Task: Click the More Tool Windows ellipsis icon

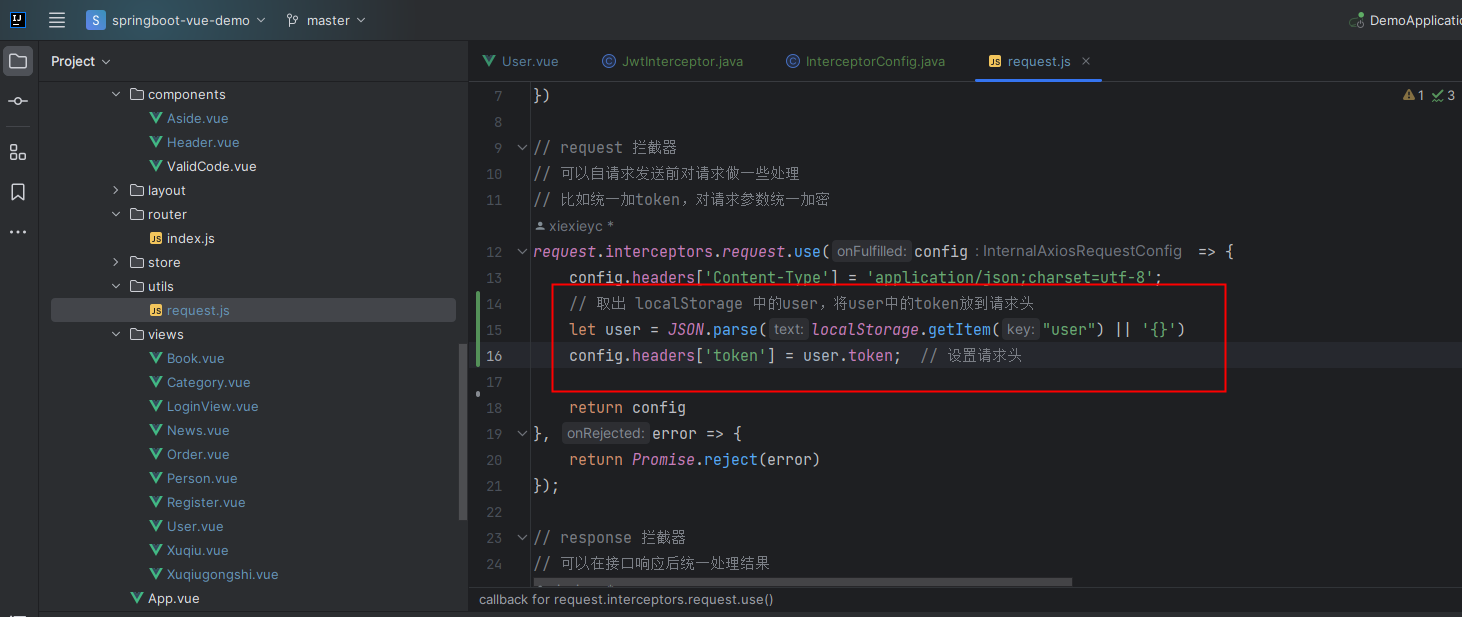Action: pos(17,231)
